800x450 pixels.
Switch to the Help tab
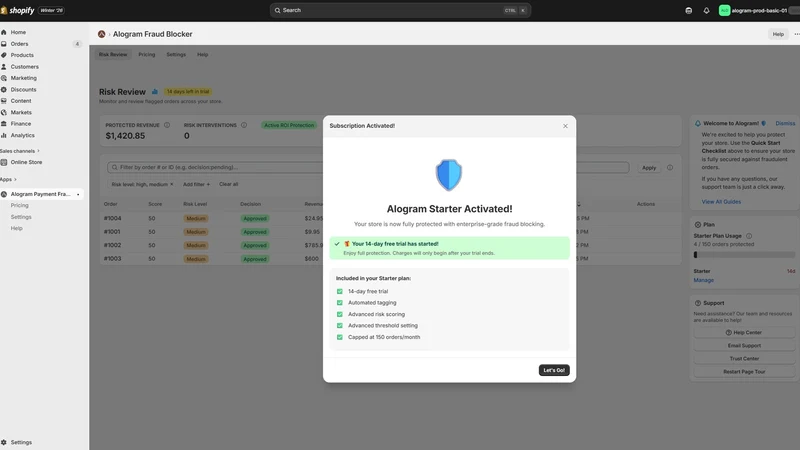pyautogui.click(x=203, y=55)
